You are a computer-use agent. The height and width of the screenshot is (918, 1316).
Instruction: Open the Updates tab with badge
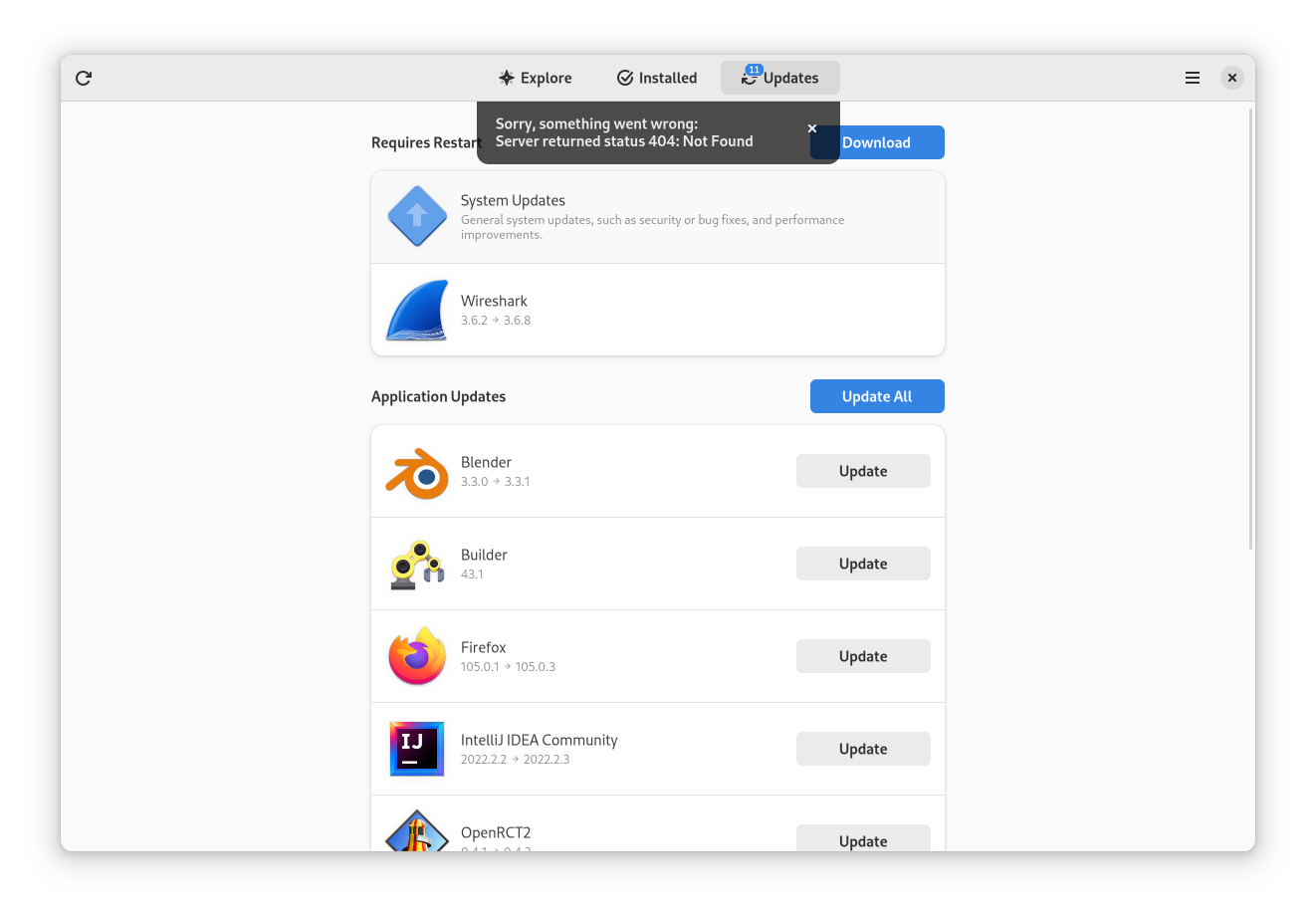pos(780,78)
